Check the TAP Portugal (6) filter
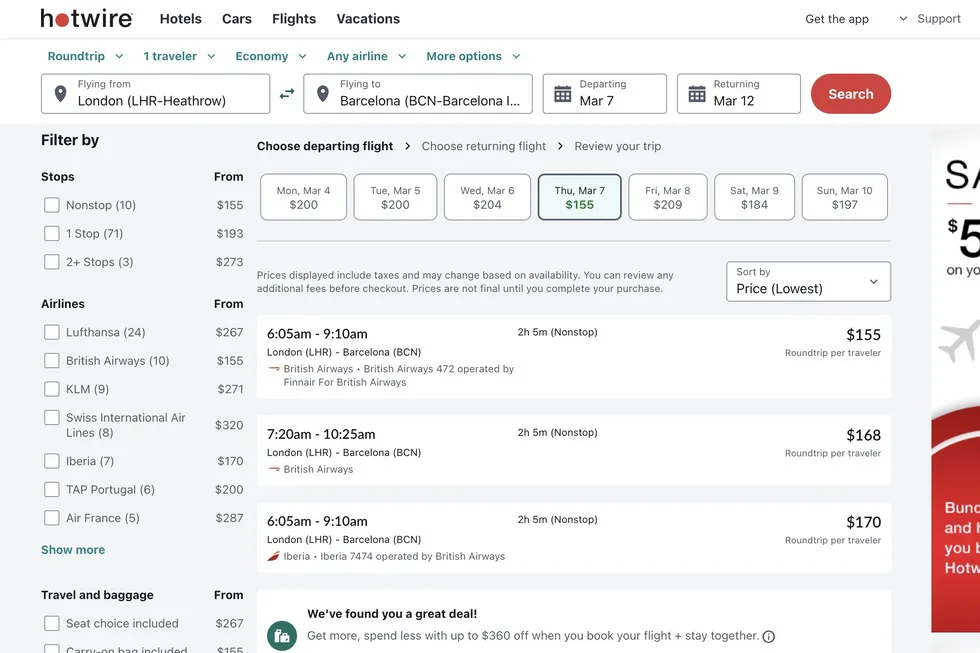 (x=52, y=489)
